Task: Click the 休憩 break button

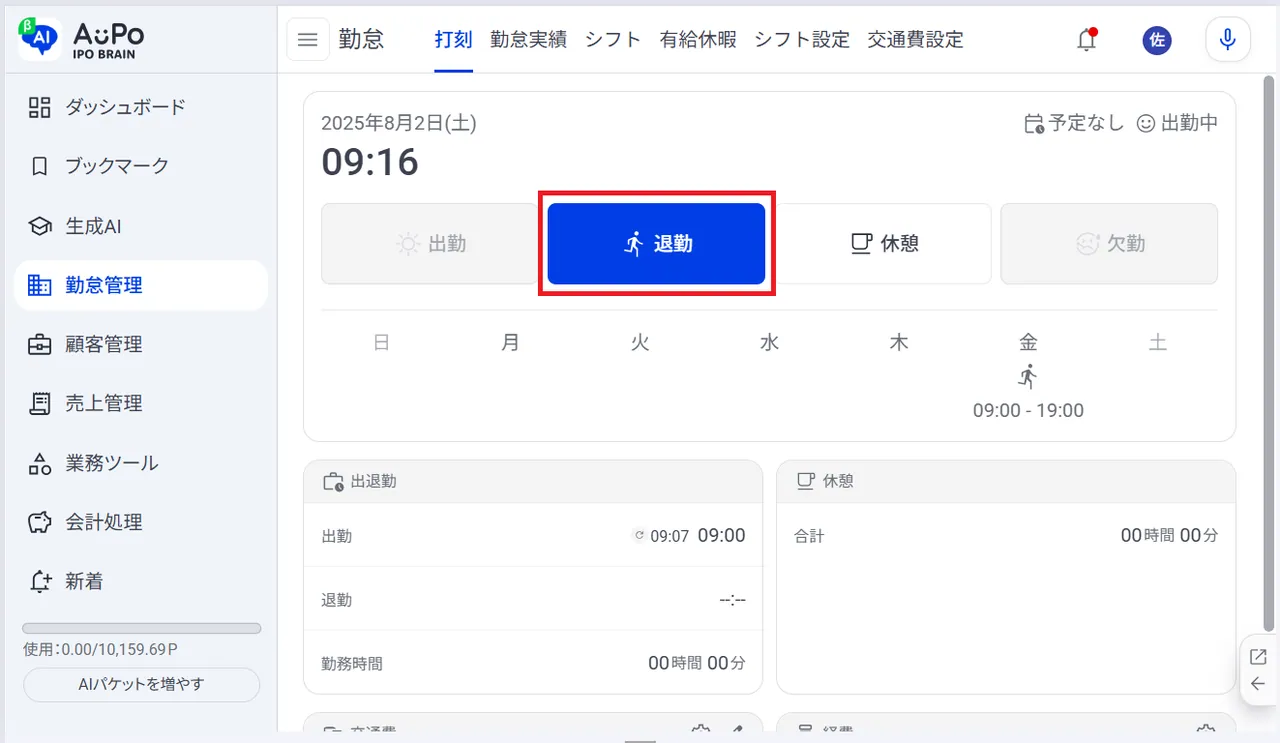Action: [x=883, y=244]
